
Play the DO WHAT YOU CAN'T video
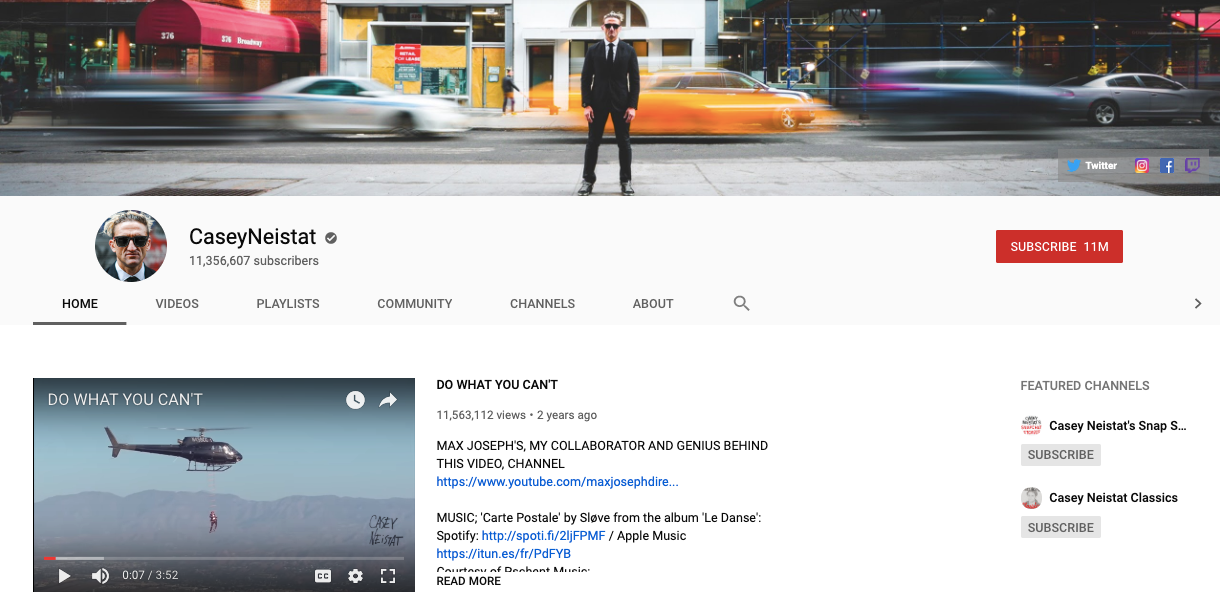(64, 576)
